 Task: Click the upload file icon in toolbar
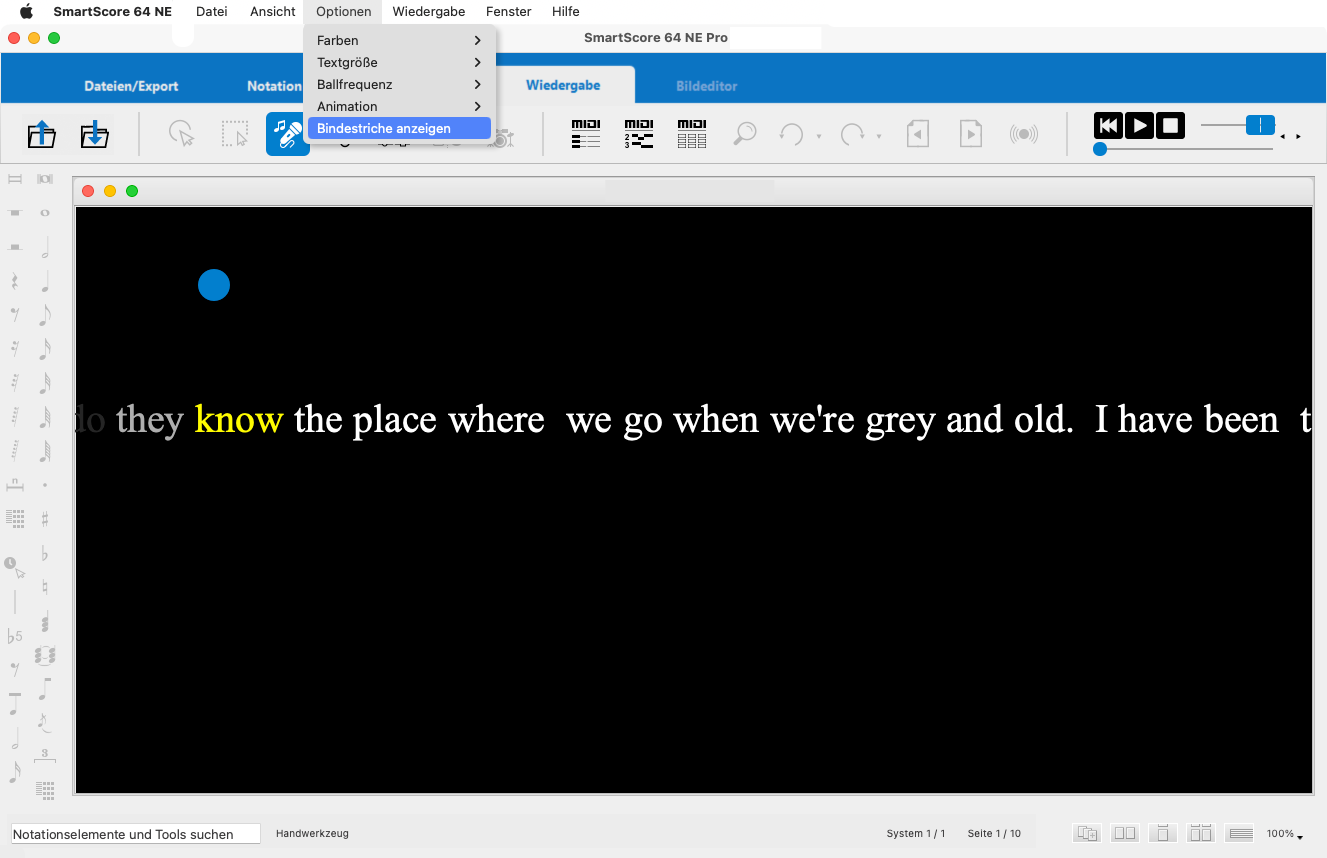(41, 134)
